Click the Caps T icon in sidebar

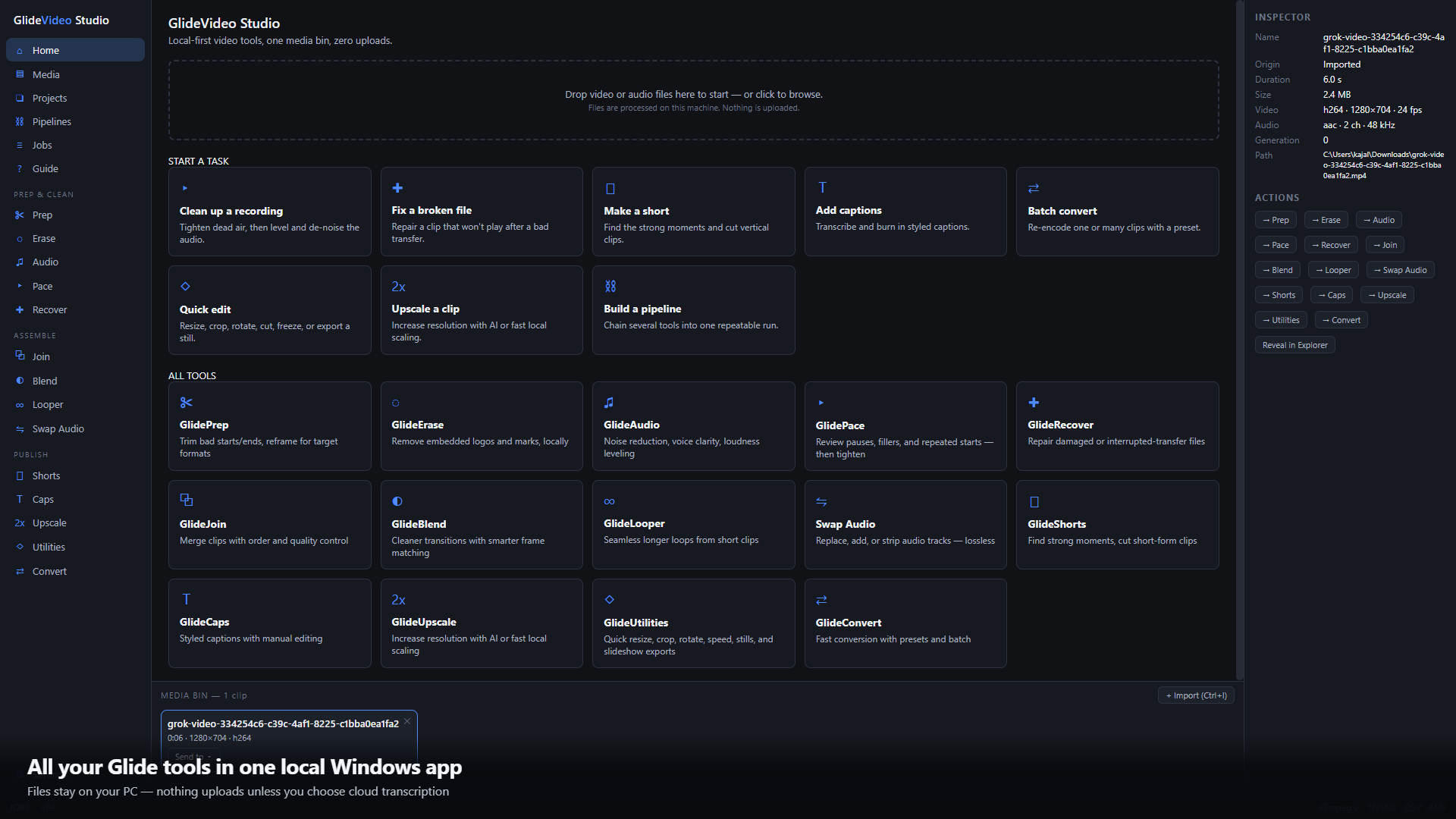(20, 499)
